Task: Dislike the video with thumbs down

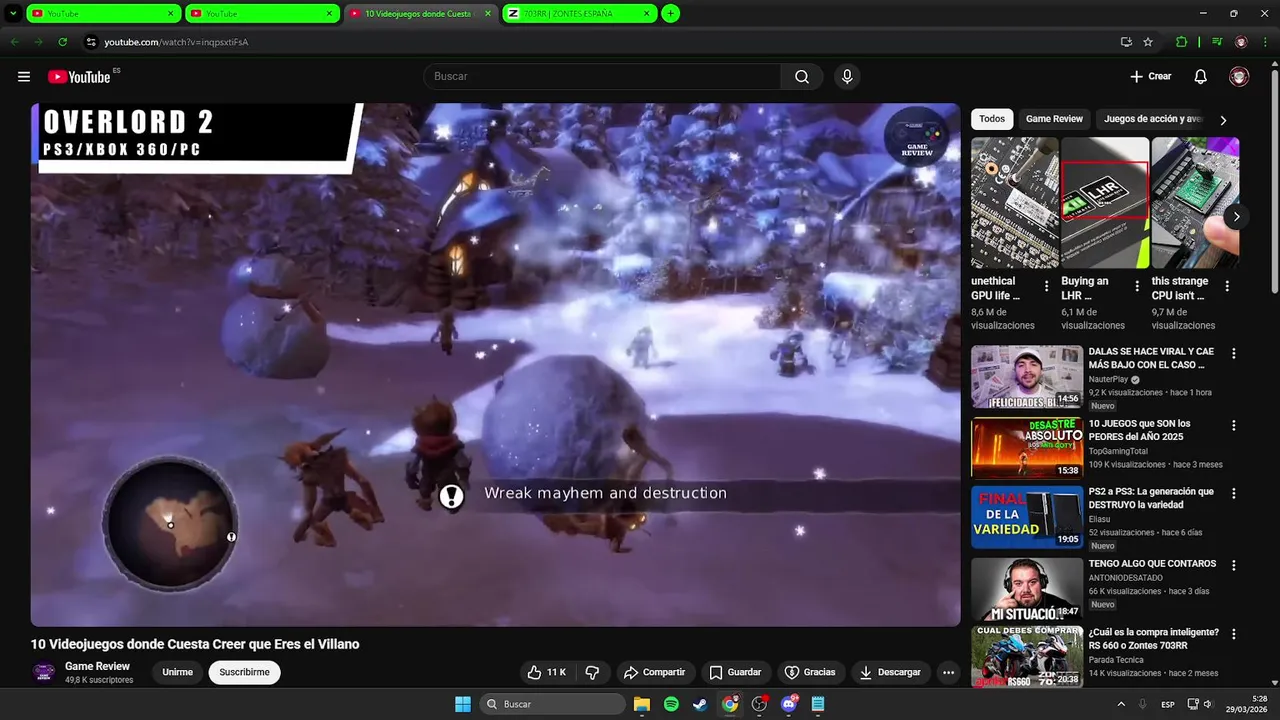Action: [592, 672]
